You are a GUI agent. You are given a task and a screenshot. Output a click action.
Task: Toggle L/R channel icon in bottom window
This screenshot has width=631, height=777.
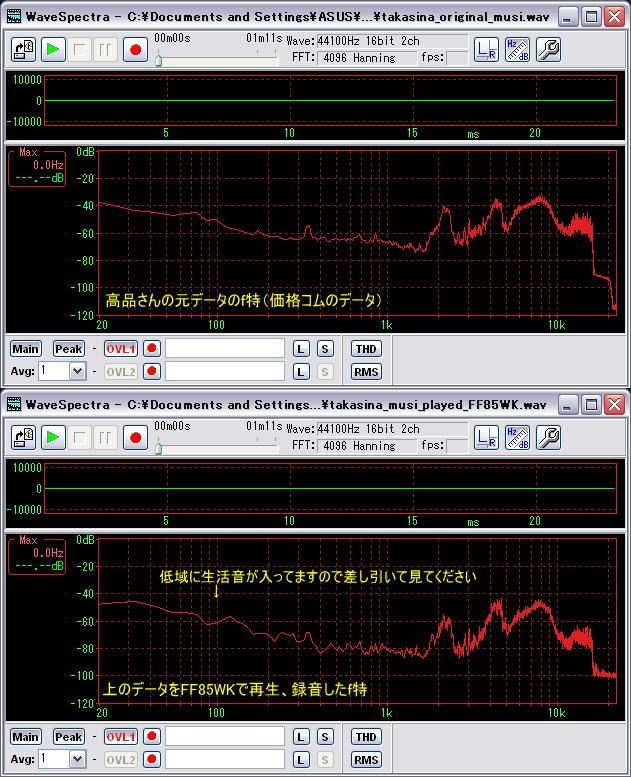click(486, 438)
